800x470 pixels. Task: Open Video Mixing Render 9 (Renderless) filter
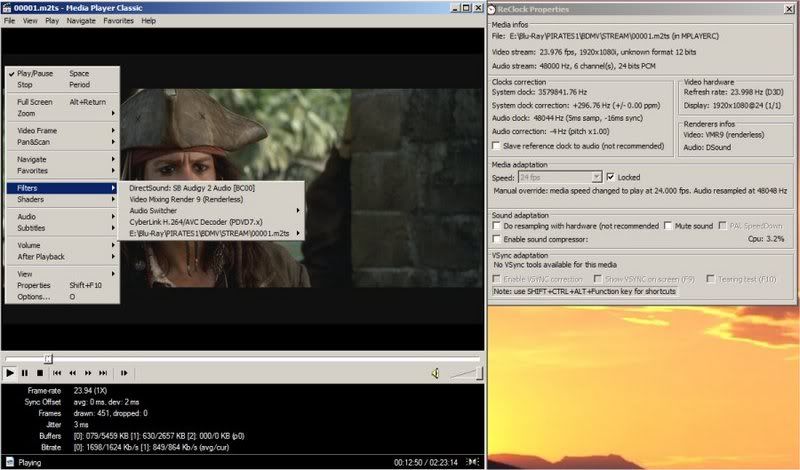[x=211, y=199]
